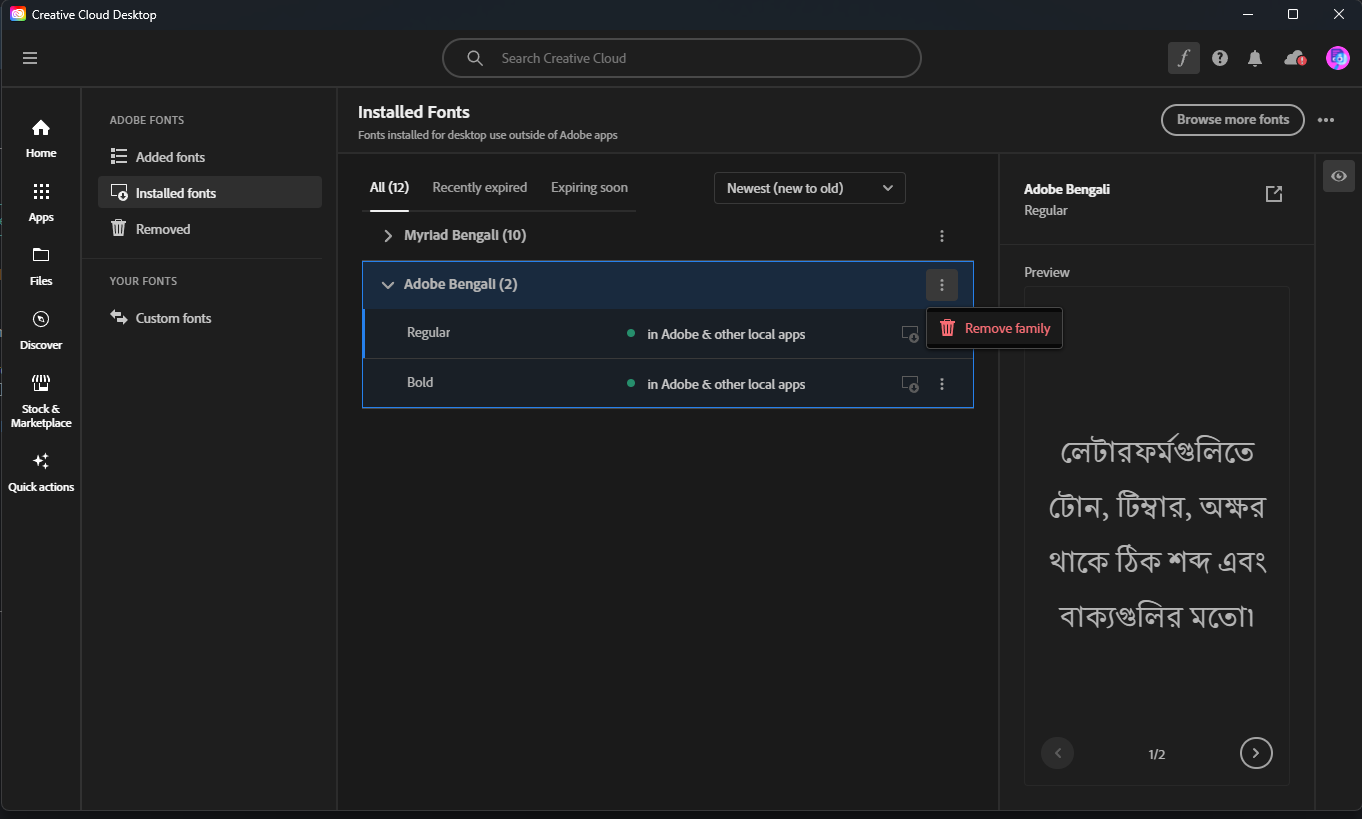Switch to Expiring soon tab

(x=589, y=188)
